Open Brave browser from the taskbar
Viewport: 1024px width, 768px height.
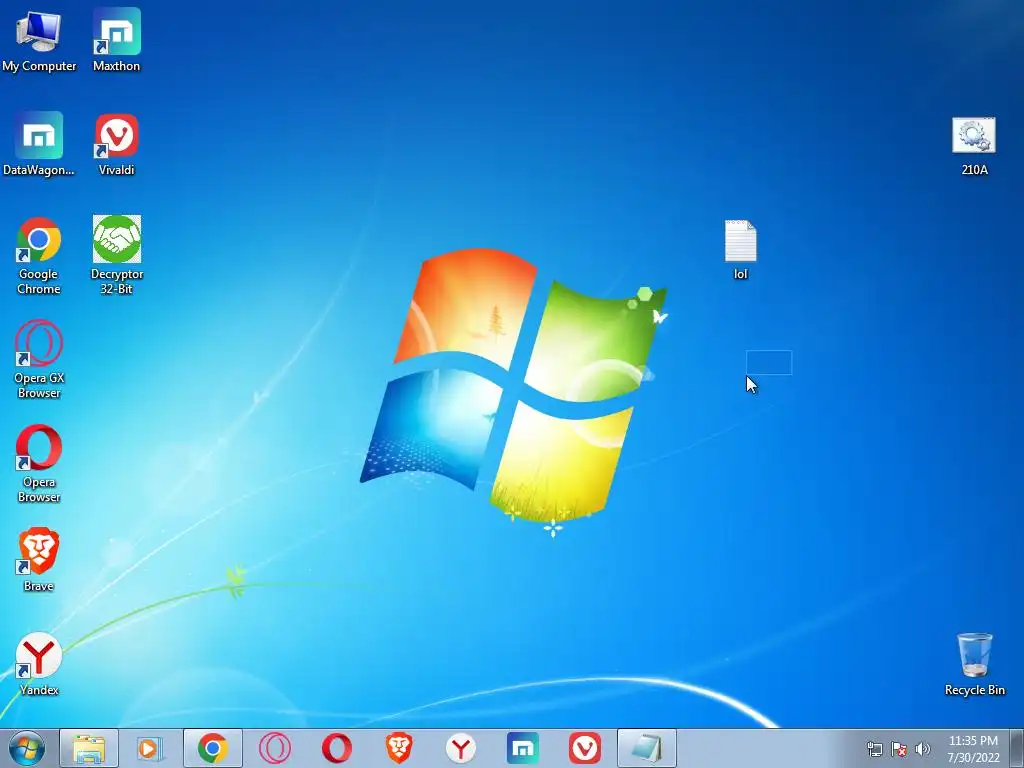[x=399, y=748]
